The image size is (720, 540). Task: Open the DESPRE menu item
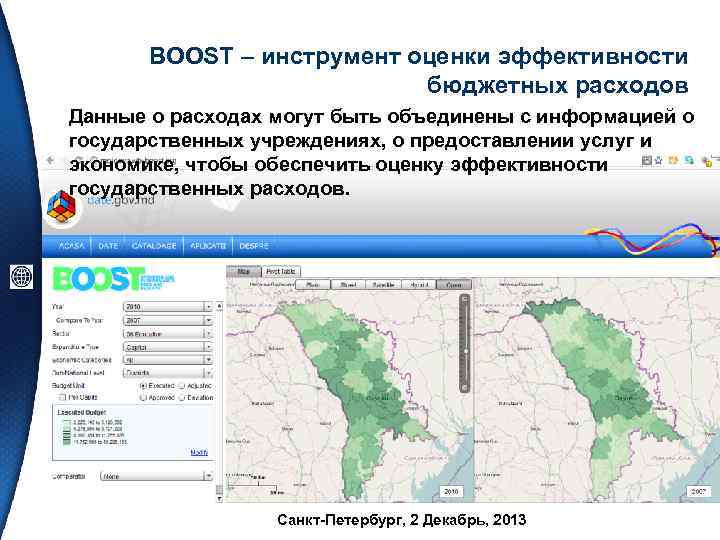pos(254,246)
